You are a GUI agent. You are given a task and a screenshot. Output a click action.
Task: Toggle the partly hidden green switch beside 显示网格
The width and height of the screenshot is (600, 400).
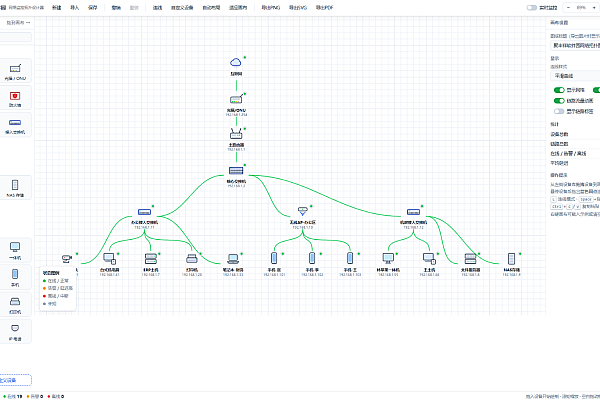pyautogui.click(x=597, y=90)
